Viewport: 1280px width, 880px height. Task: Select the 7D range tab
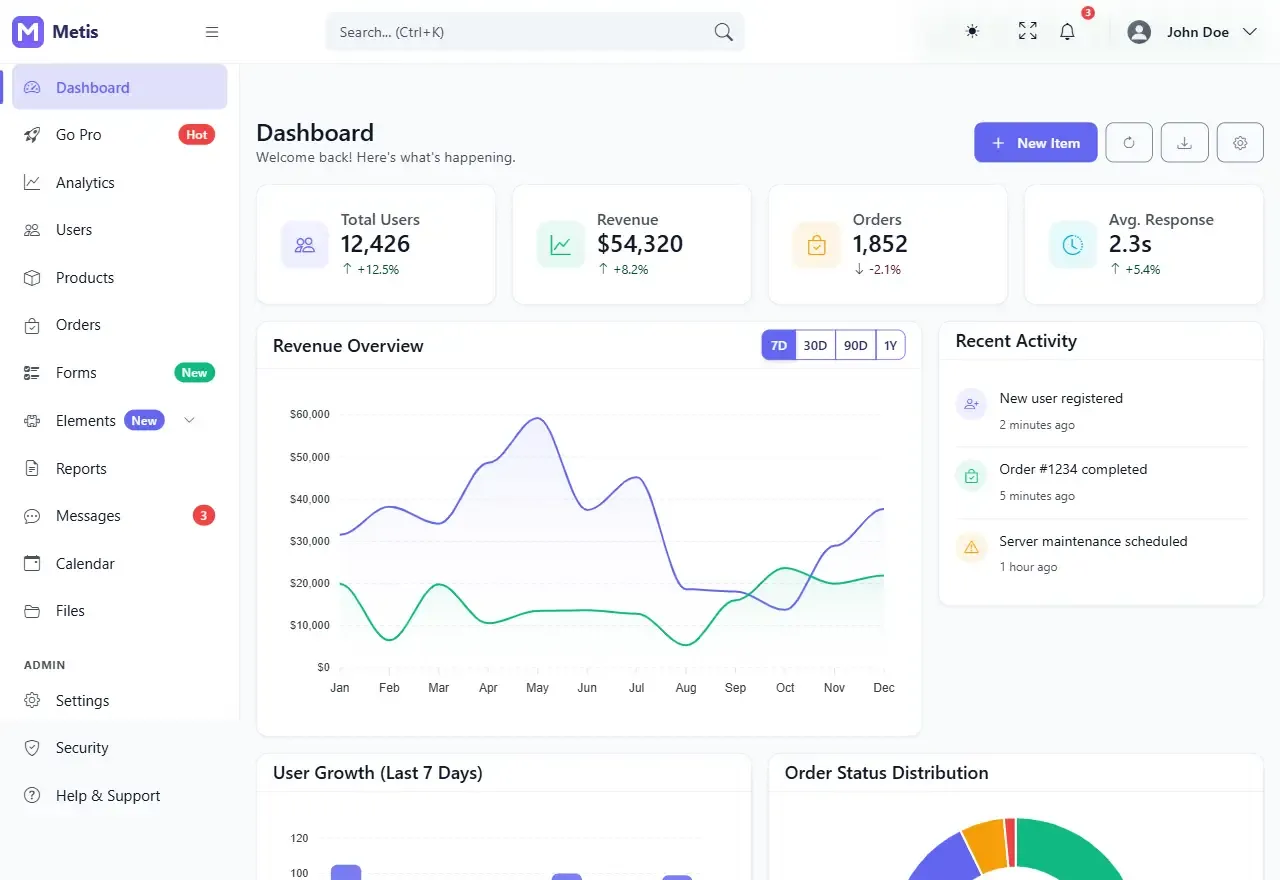click(779, 345)
